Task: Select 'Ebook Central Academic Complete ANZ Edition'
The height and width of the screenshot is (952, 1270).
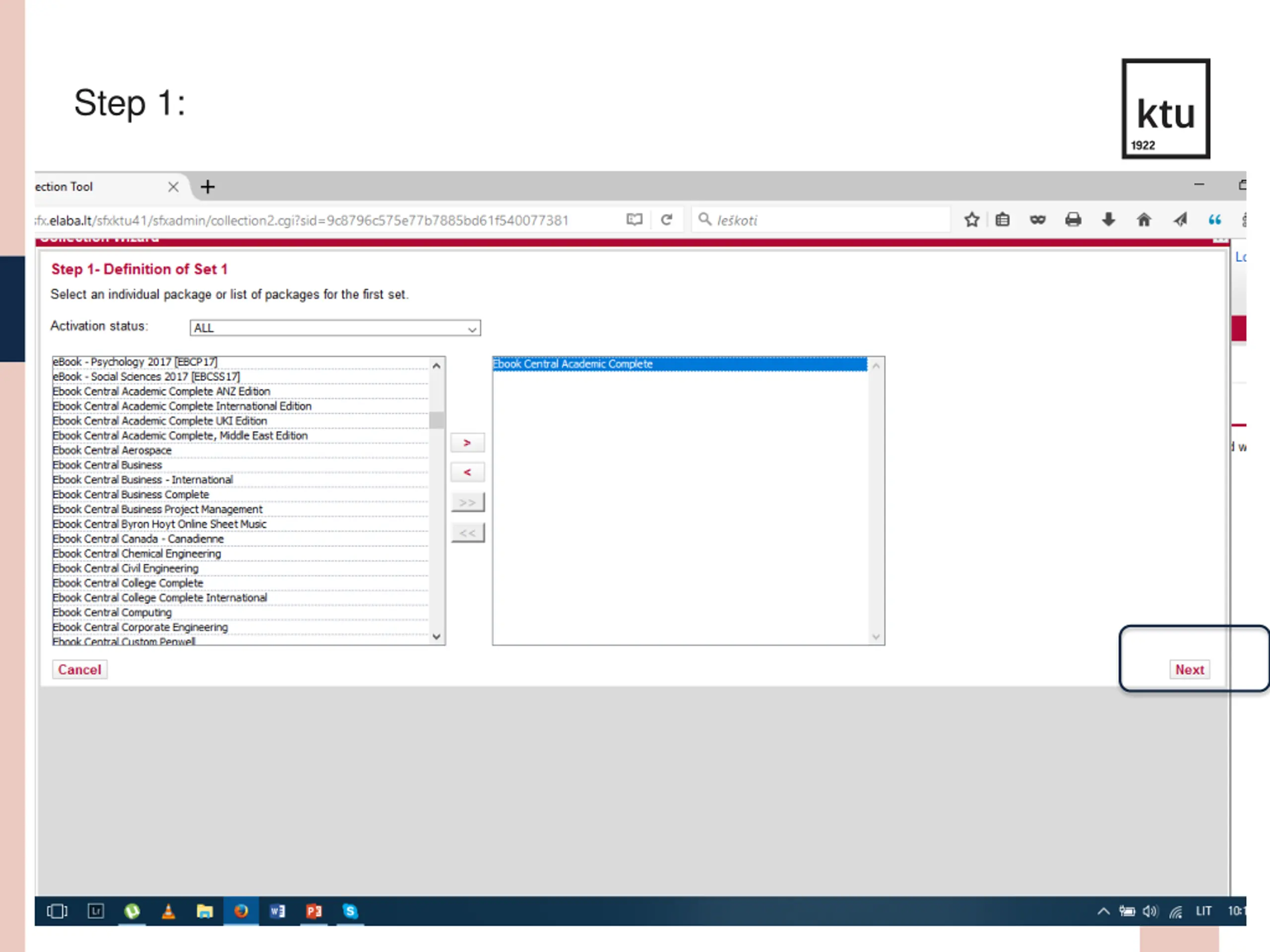Action: [x=240, y=391]
